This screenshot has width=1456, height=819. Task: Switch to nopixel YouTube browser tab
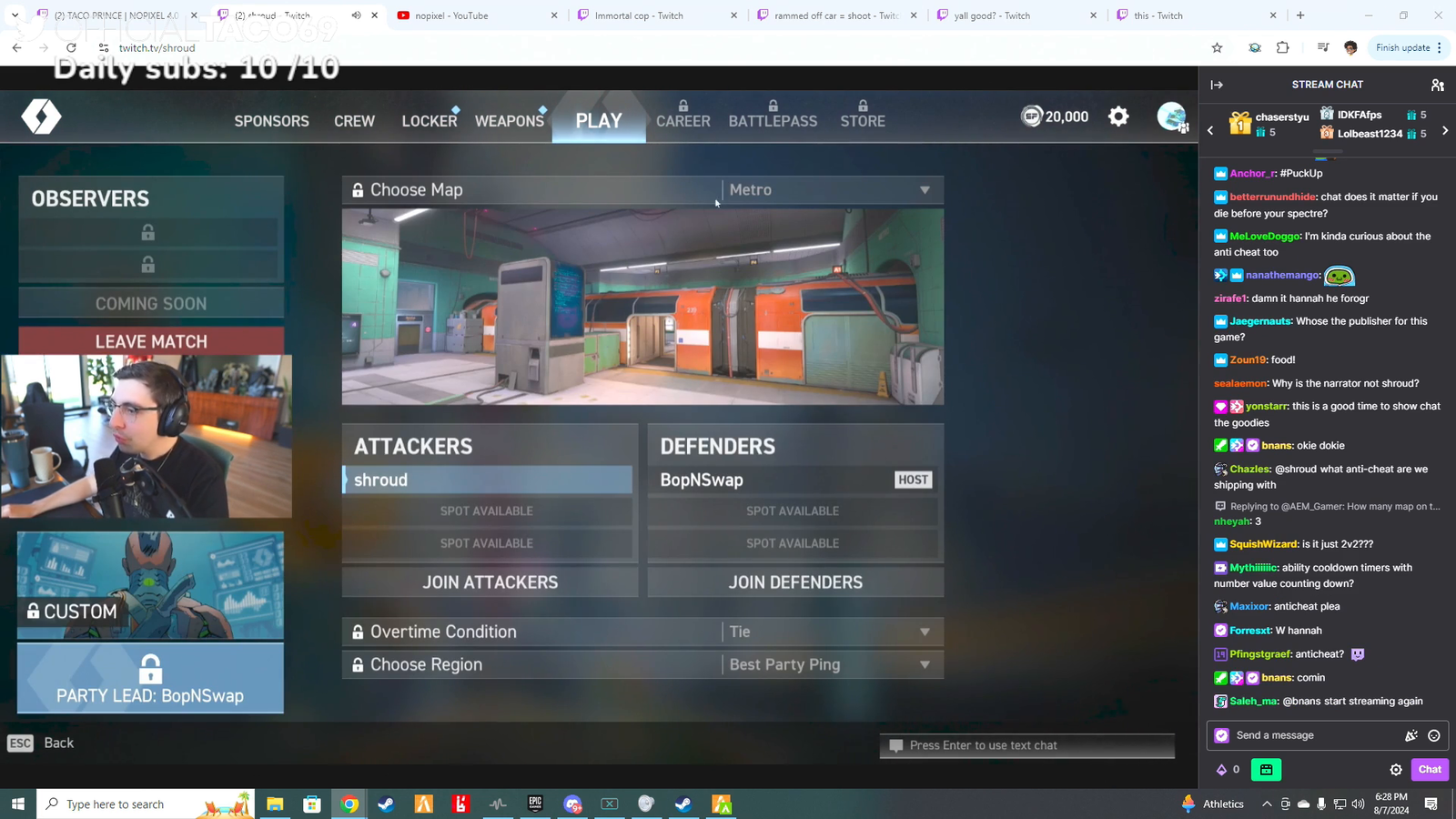[479, 15]
